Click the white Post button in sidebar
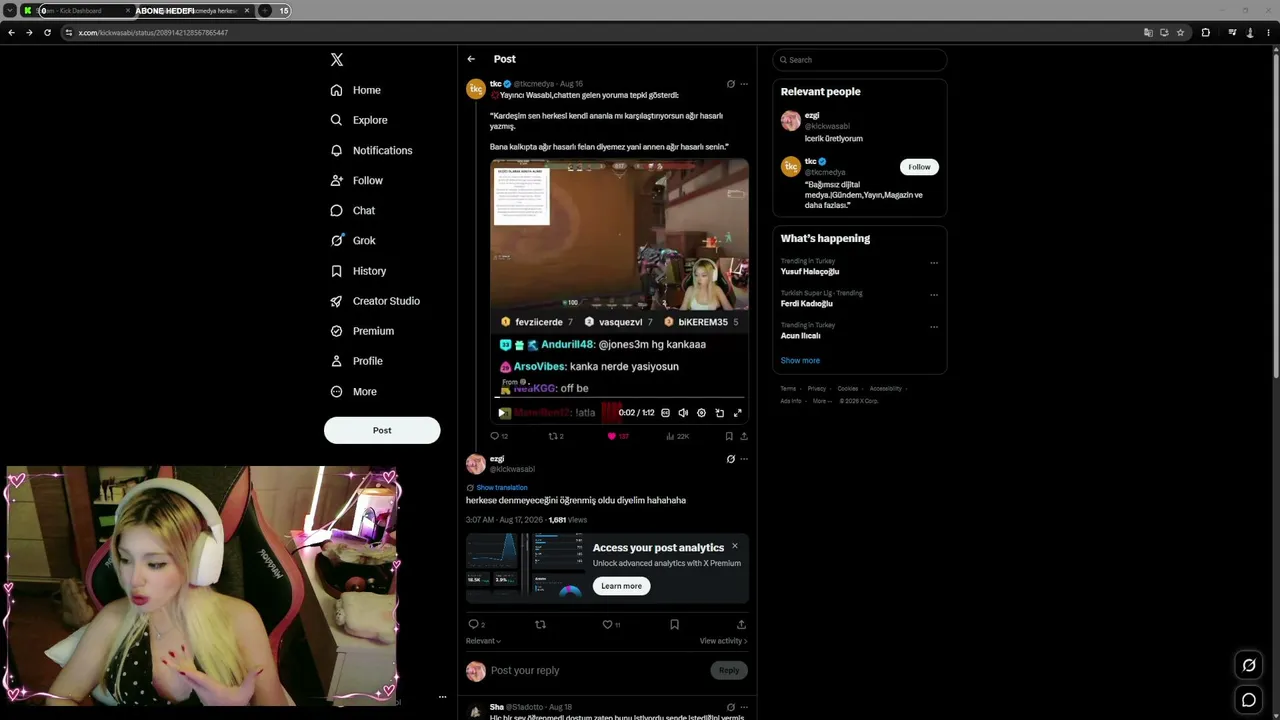1280x720 pixels. [382, 430]
